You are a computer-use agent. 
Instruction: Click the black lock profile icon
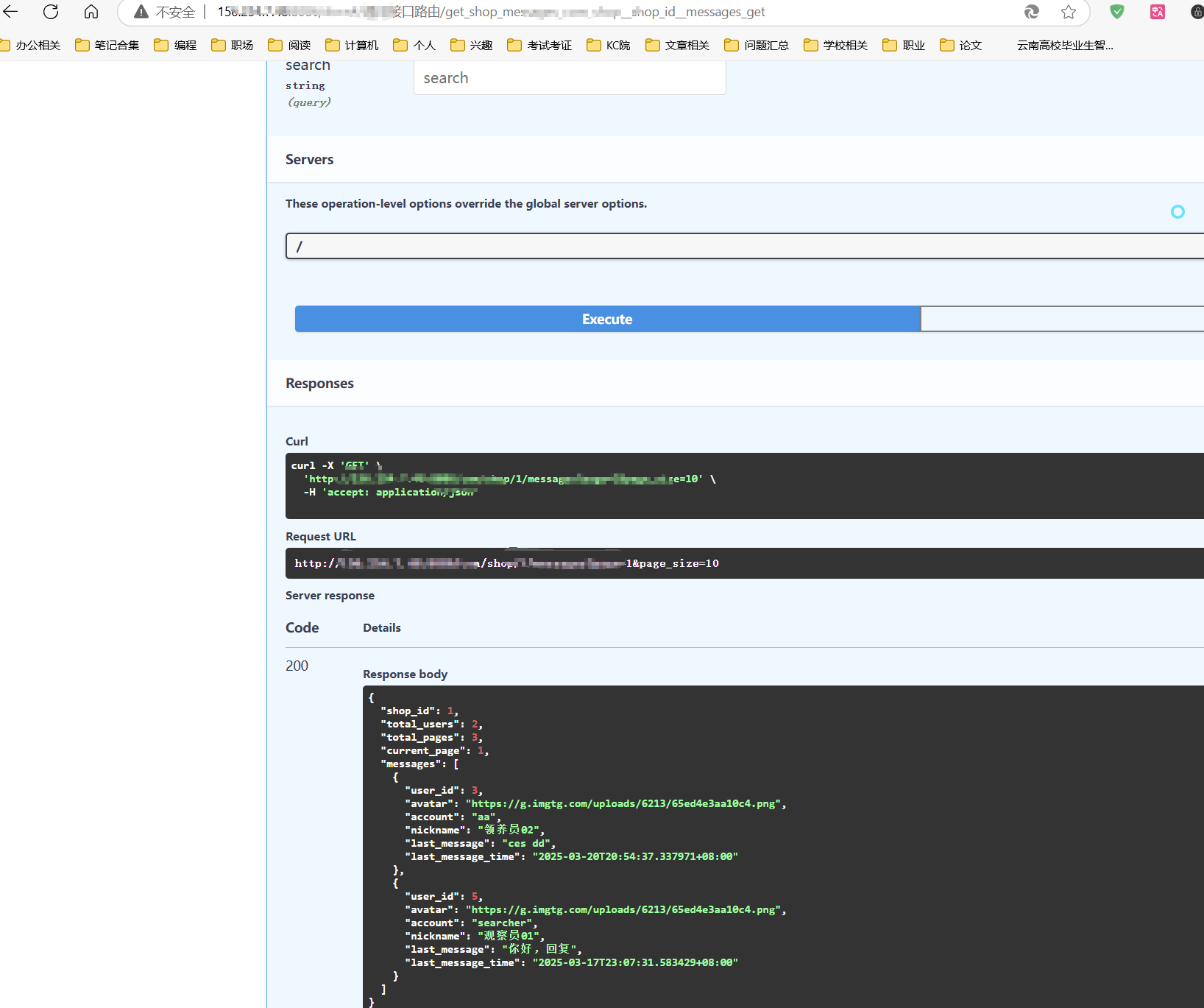click(1194, 12)
